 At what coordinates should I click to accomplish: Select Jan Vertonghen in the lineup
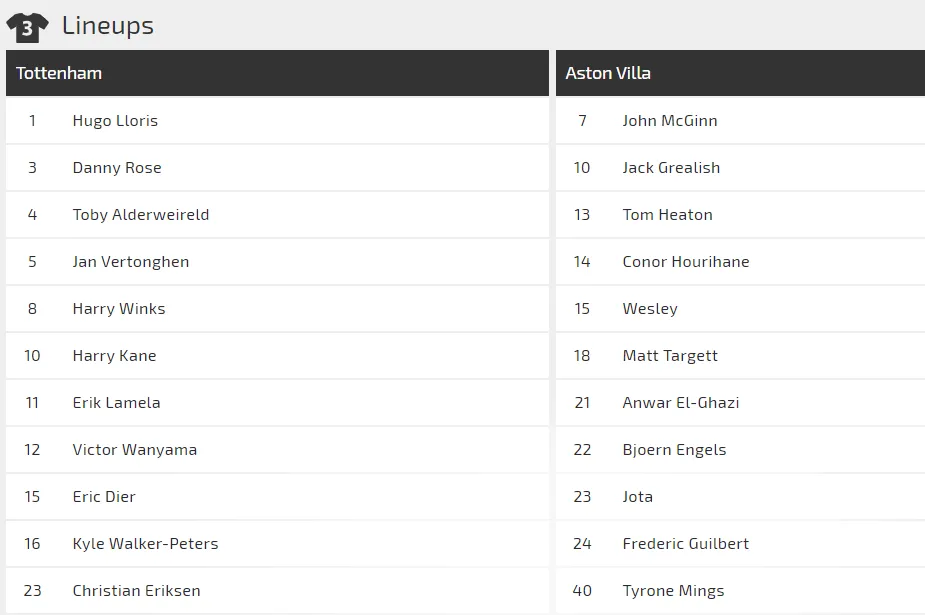131,262
